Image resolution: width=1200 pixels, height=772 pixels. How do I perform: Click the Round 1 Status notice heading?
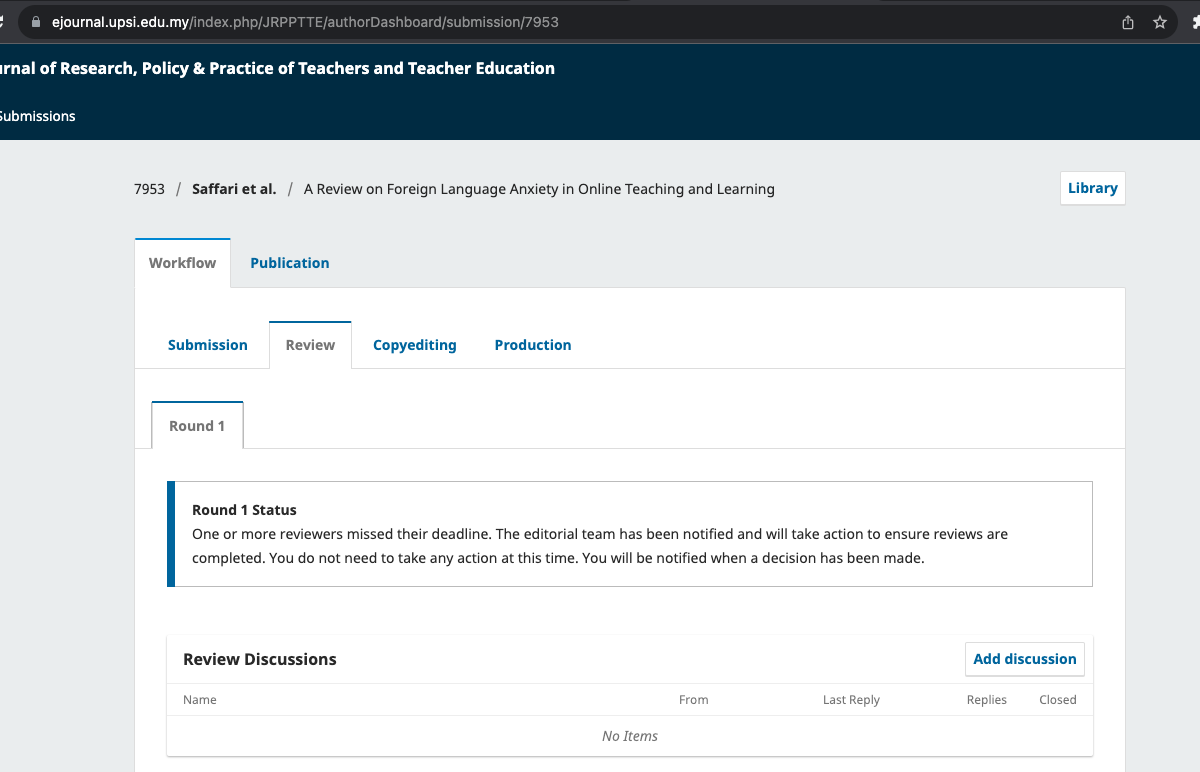point(244,510)
